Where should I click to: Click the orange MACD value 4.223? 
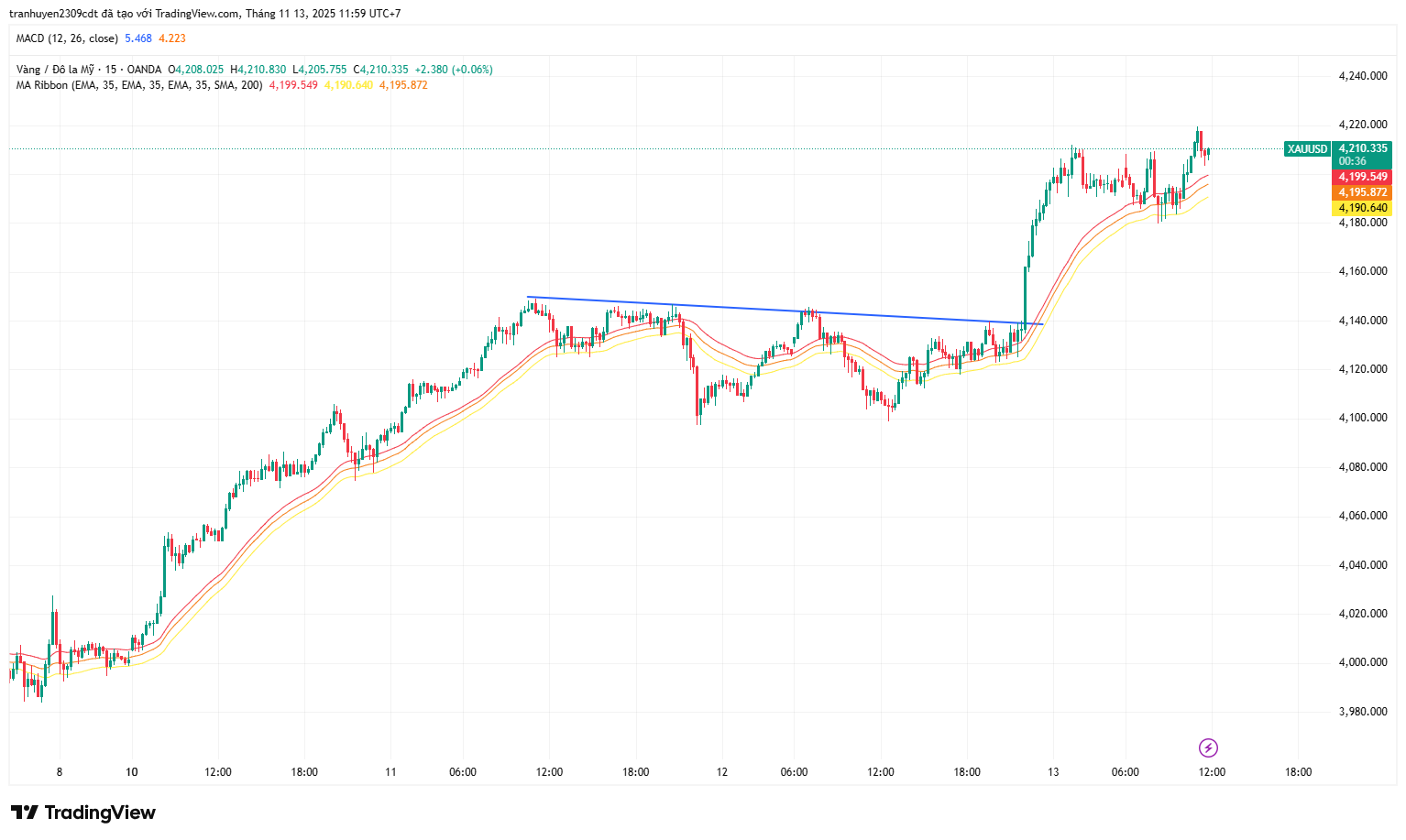pos(172,38)
